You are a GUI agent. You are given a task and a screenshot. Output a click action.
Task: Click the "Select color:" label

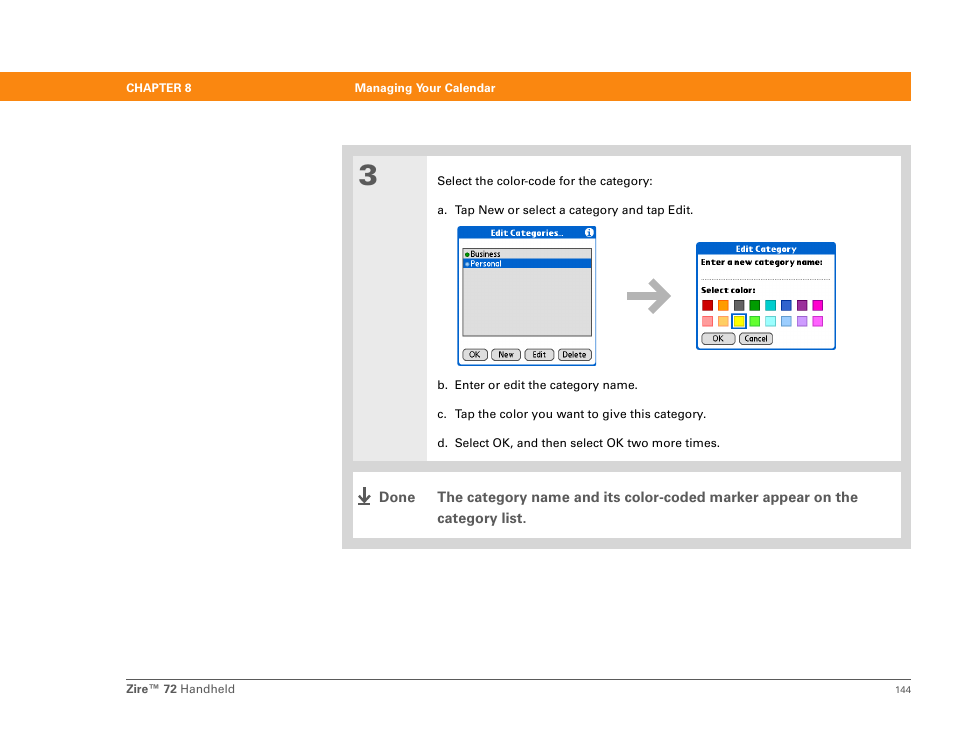(728, 290)
